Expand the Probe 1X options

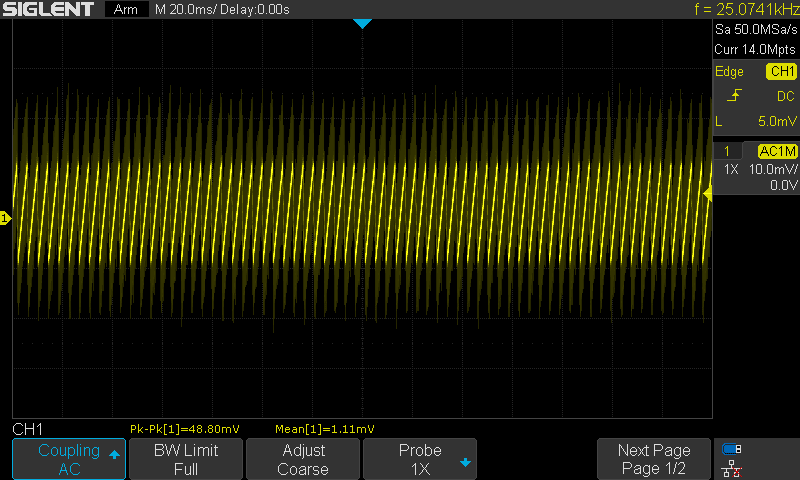(419, 459)
